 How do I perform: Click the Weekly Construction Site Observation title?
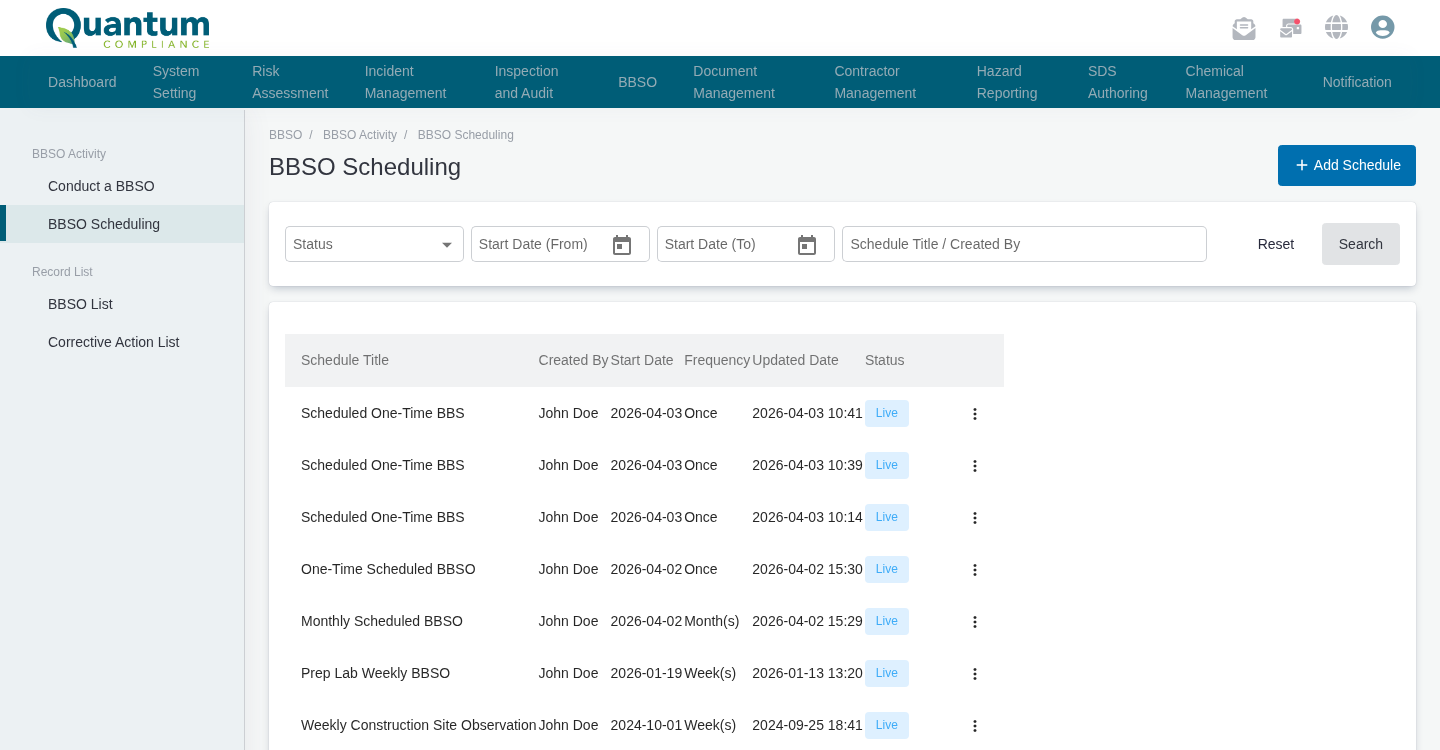[x=419, y=725]
